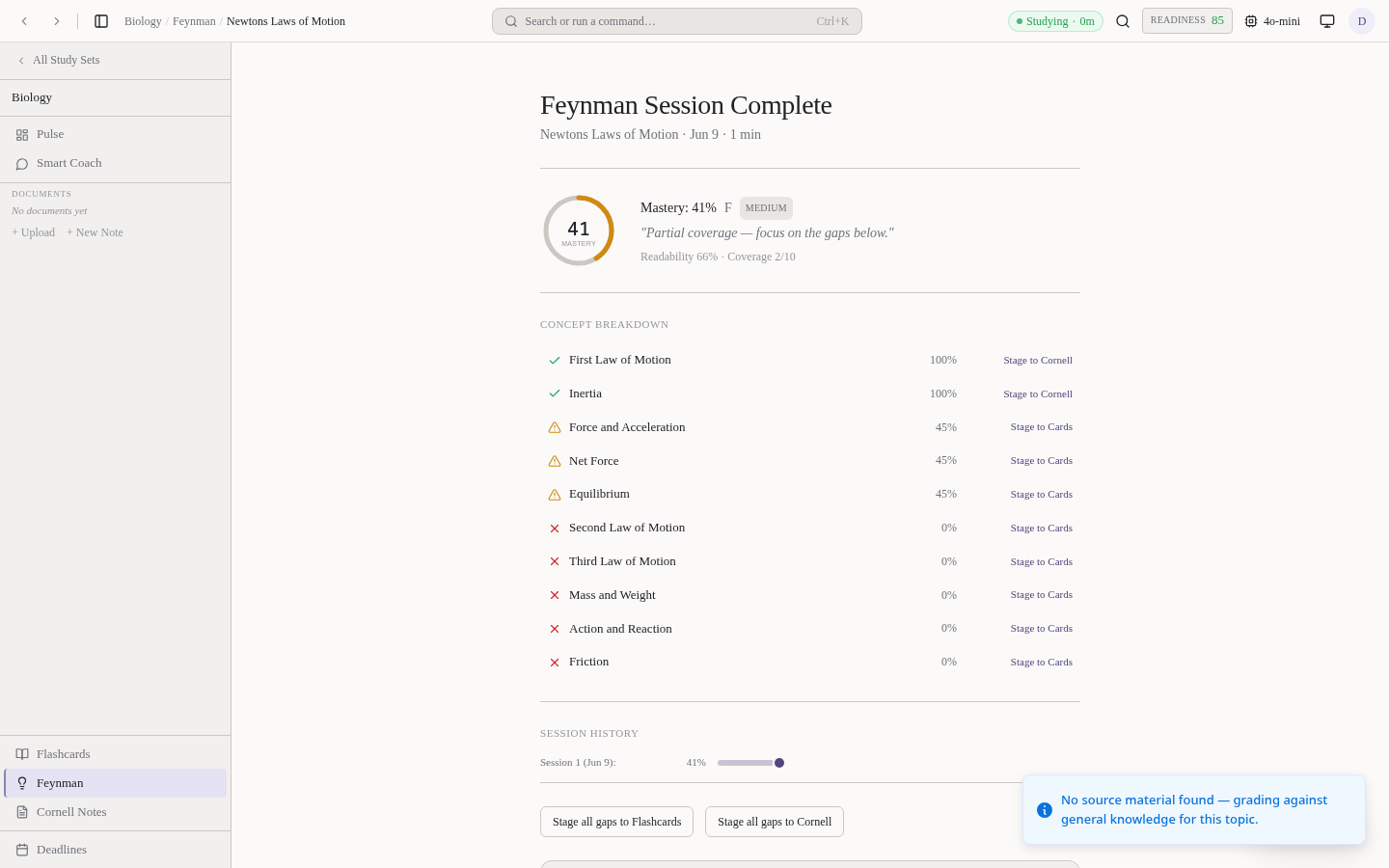Click the Pulse grid icon

click(22, 135)
